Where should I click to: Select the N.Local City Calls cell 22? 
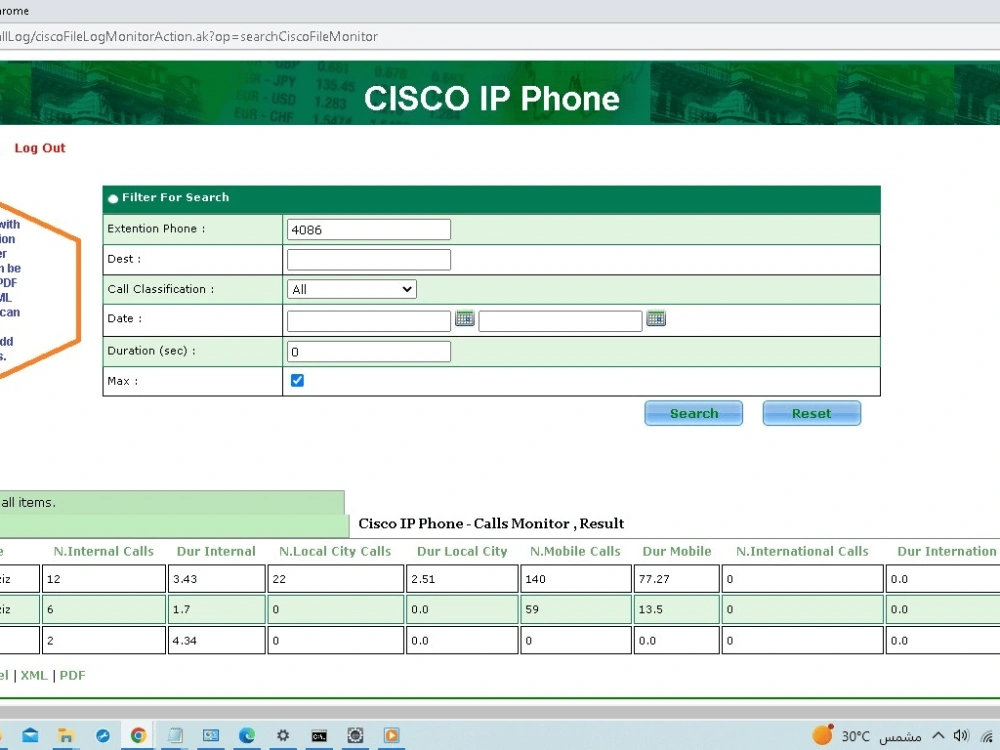click(x=335, y=578)
